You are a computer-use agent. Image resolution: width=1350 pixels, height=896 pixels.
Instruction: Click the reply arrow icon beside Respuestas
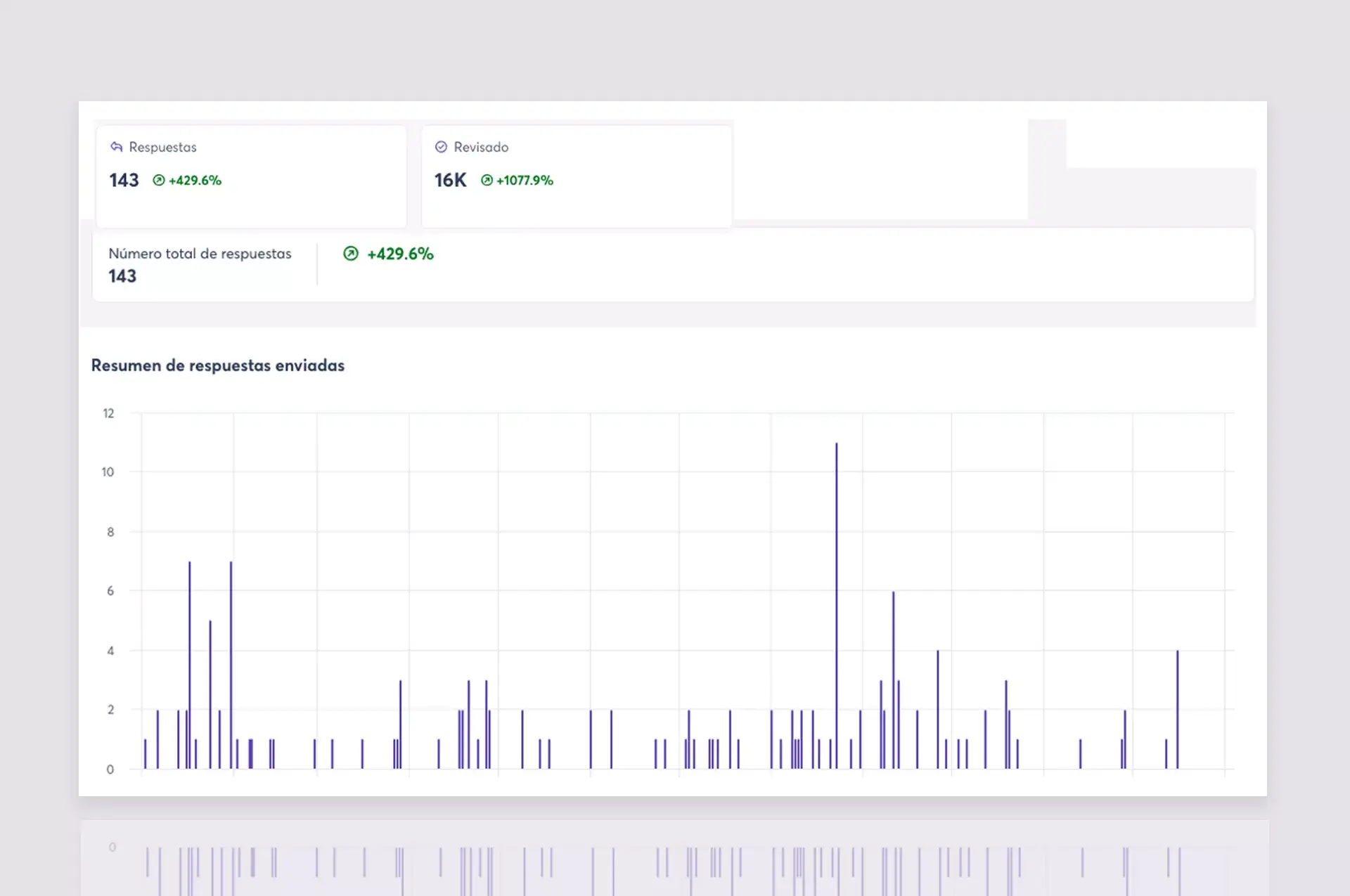coord(116,147)
